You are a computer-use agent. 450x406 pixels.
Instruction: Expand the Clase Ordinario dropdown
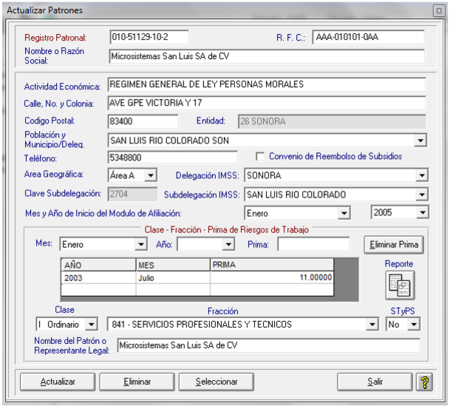[x=91, y=324]
